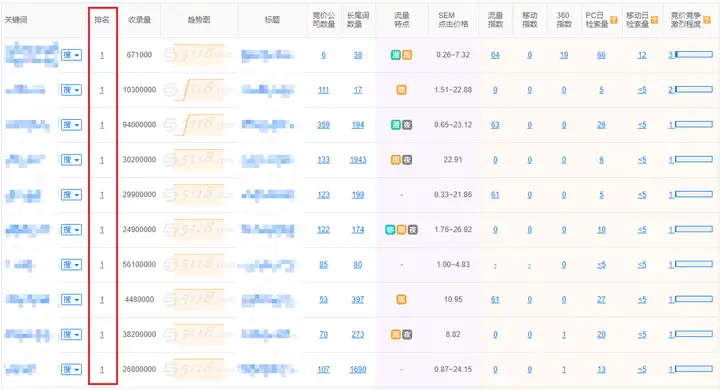The image size is (720, 390).
Task: Click competition level bar in 94000000 row
Action: [694, 124]
